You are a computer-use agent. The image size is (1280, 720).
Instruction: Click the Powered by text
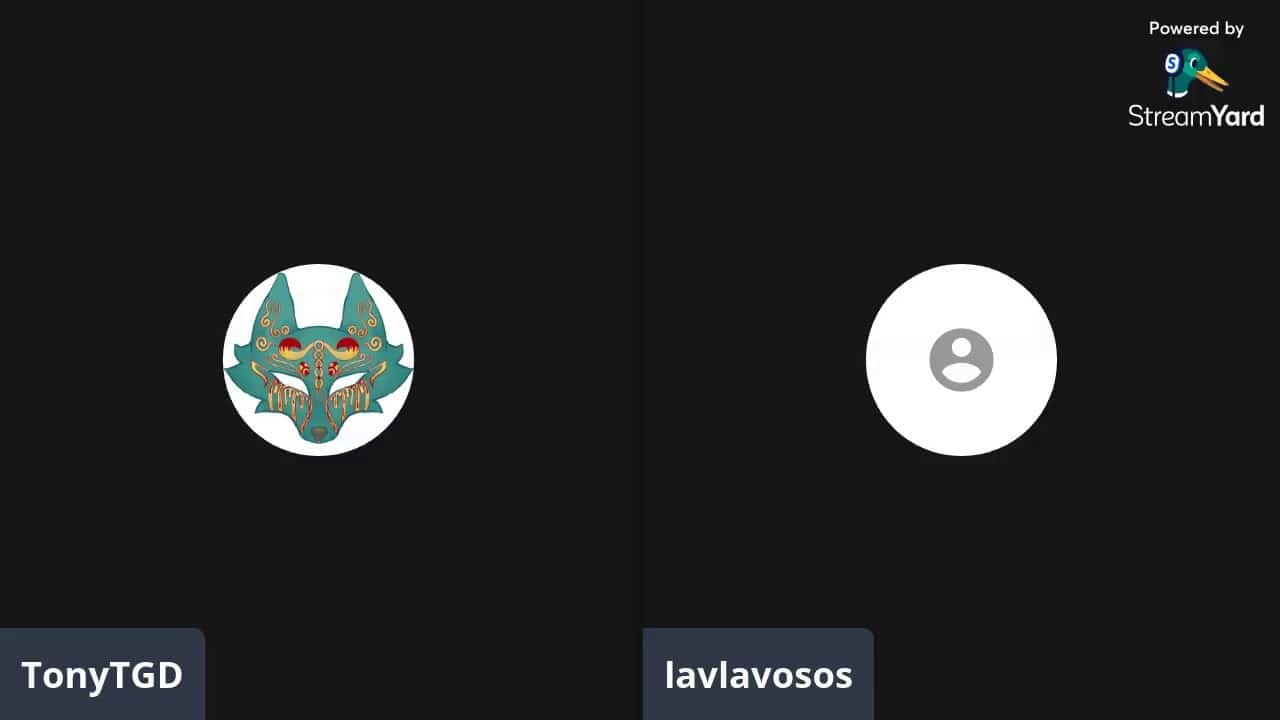pyautogui.click(x=1196, y=29)
